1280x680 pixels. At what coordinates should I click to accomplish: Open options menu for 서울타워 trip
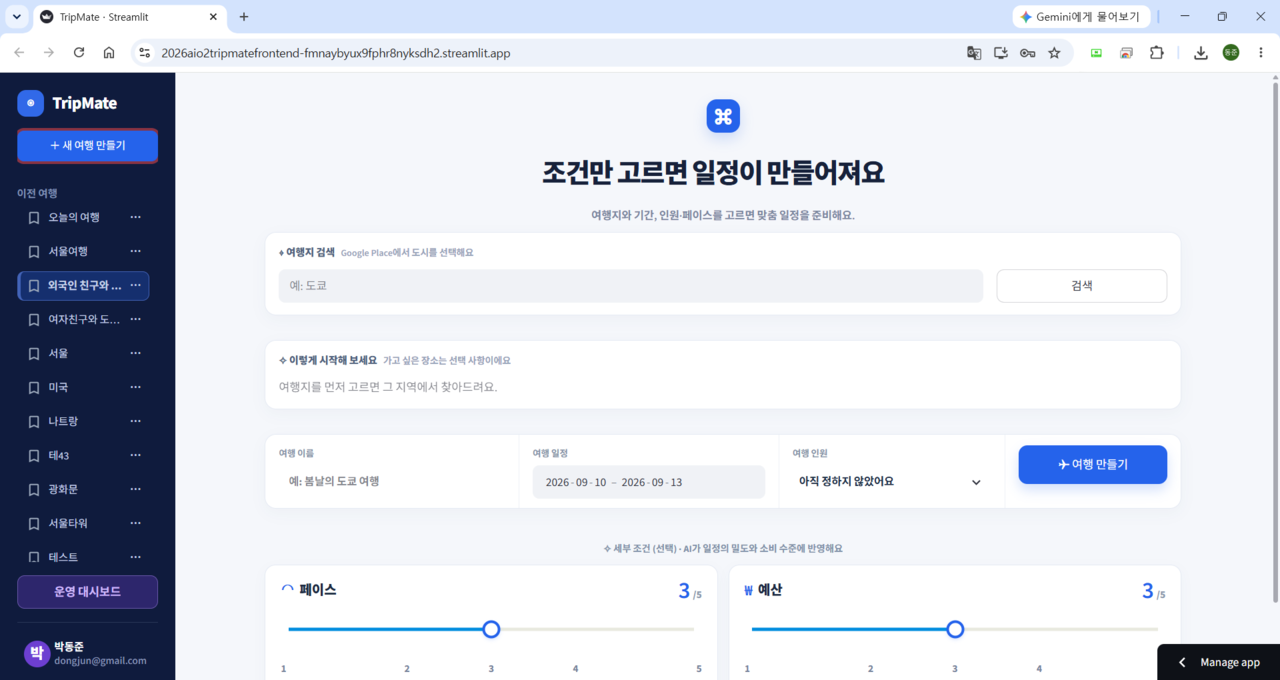(136, 523)
